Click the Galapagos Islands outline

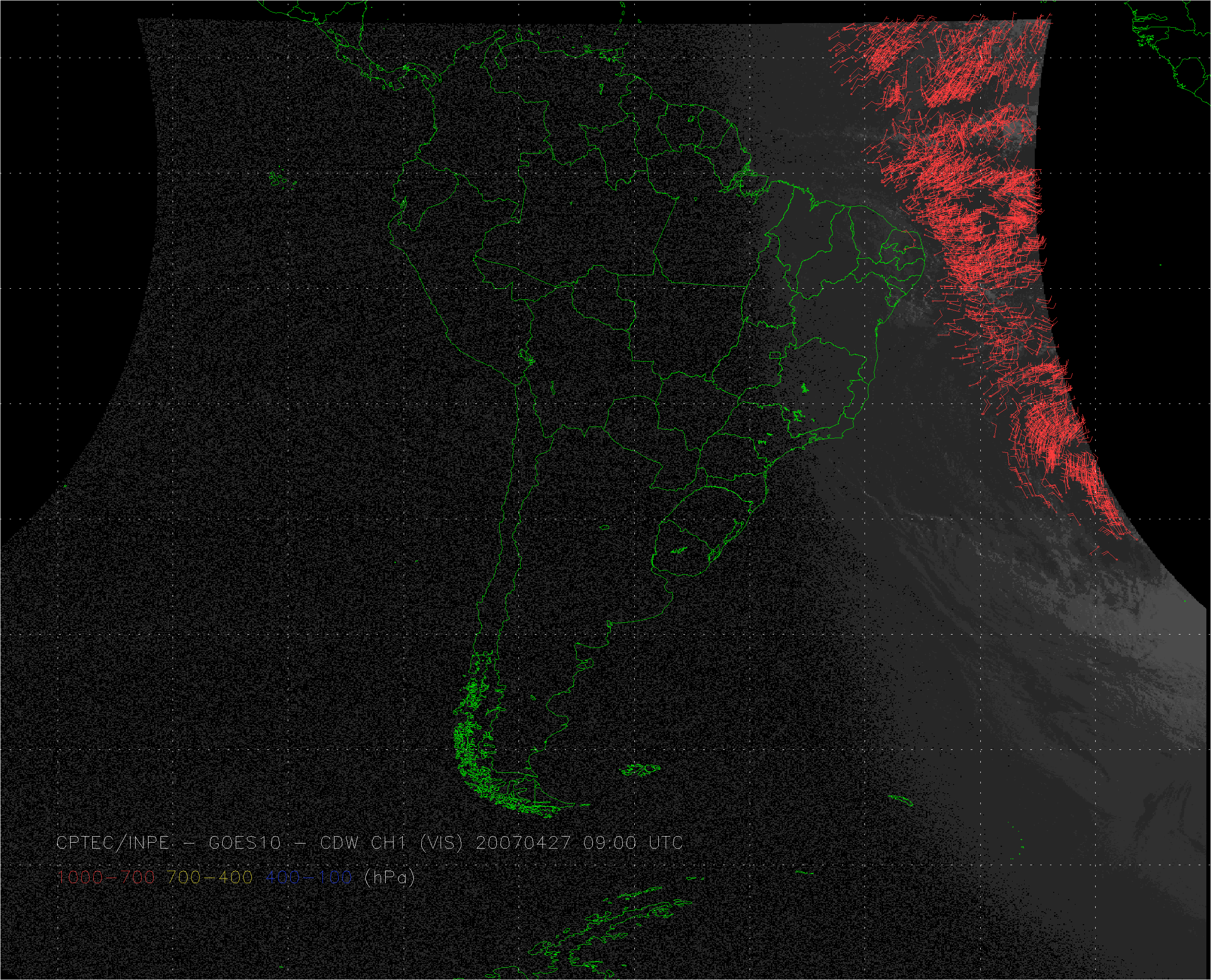click(276, 179)
